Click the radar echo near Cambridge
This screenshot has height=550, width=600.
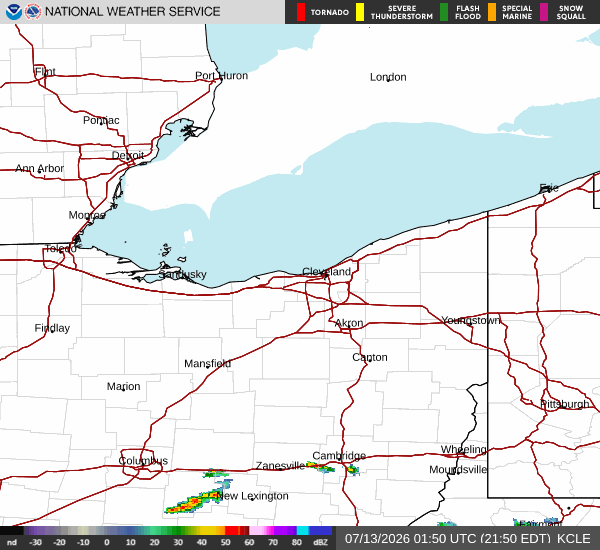352,469
